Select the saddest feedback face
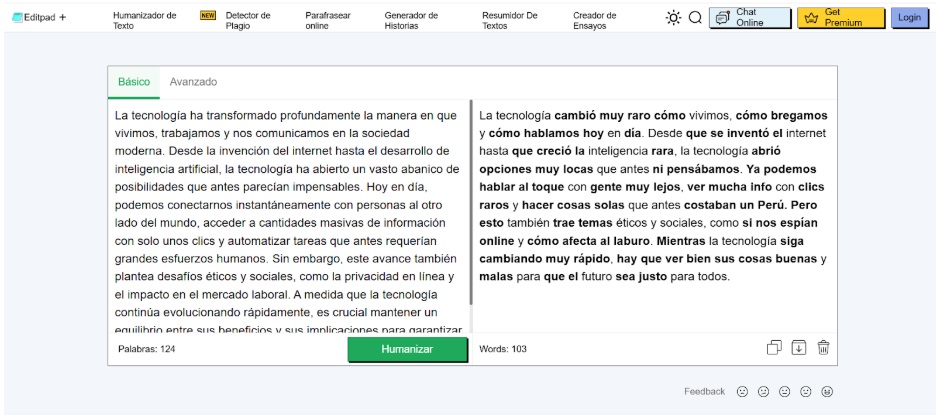The width and height of the screenshot is (936, 417). pos(742,392)
